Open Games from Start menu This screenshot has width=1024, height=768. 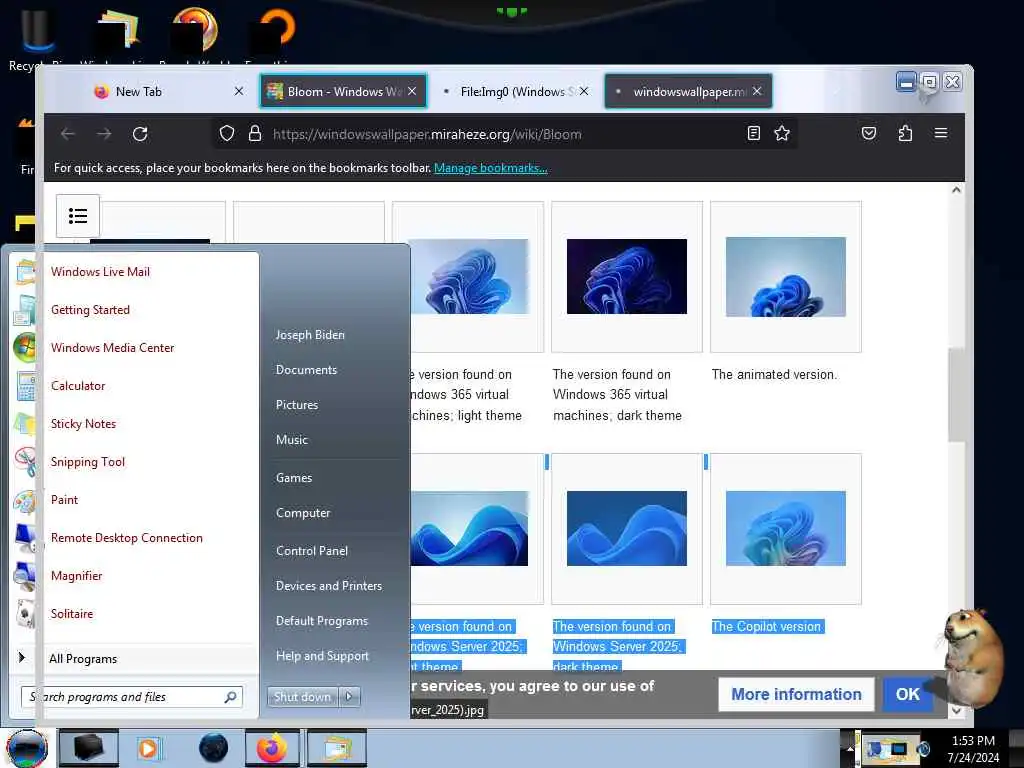pyautogui.click(x=294, y=478)
